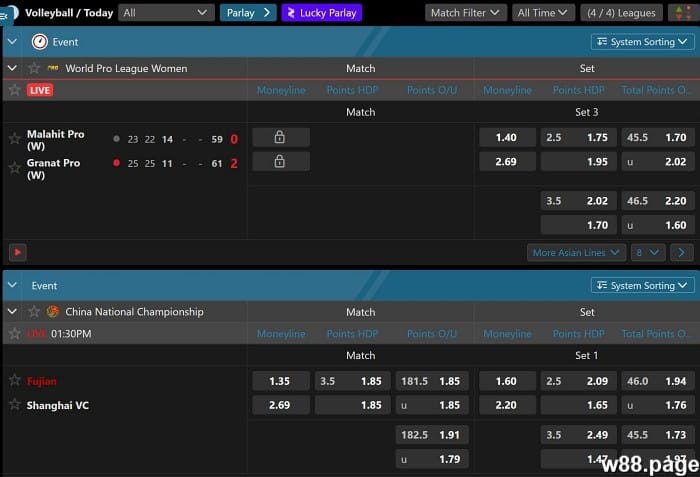Open the All Time dropdown
Image resolution: width=700 pixels, height=477 pixels.
(543, 13)
